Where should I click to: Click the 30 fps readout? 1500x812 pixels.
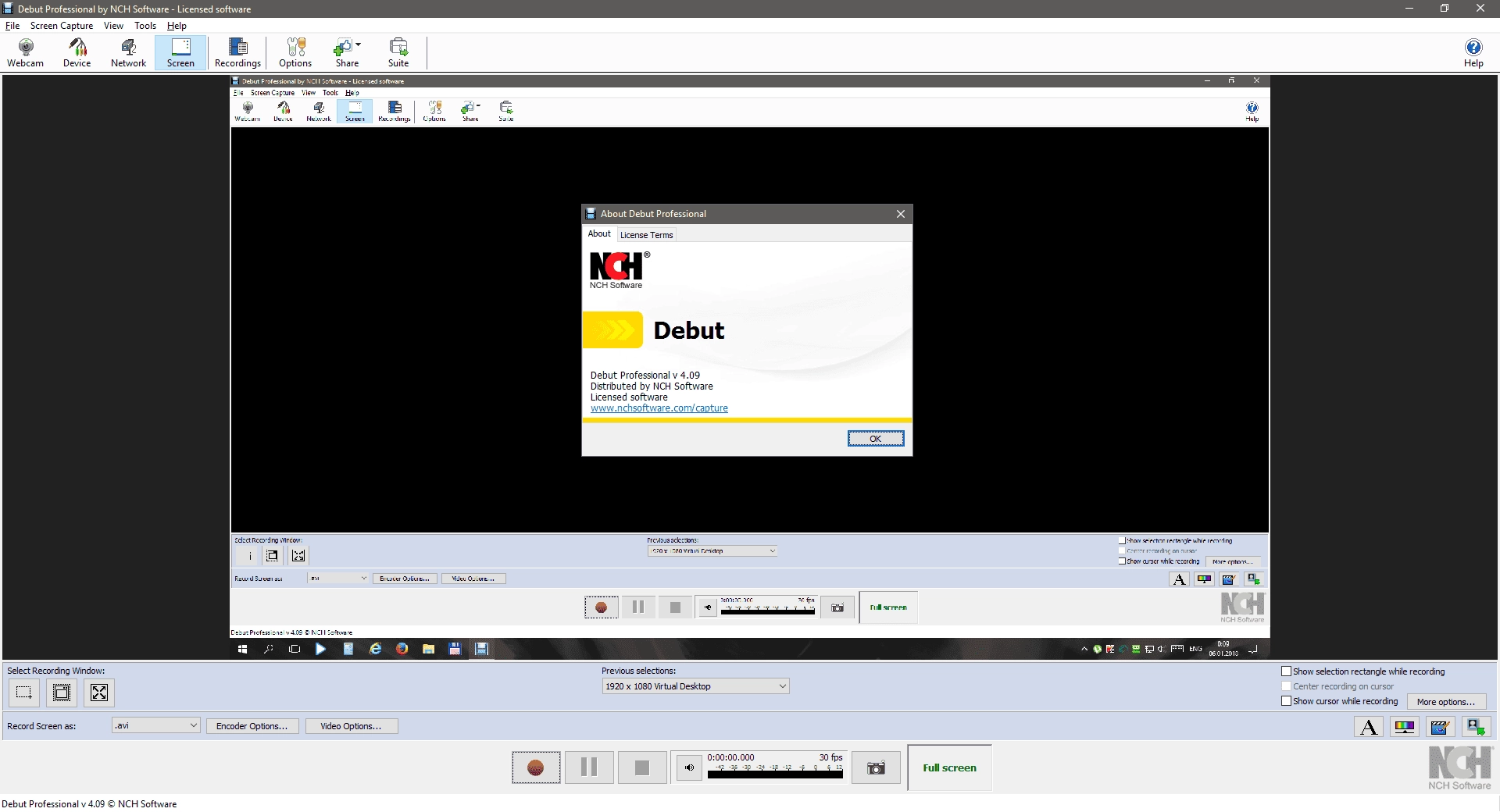pyautogui.click(x=830, y=757)
